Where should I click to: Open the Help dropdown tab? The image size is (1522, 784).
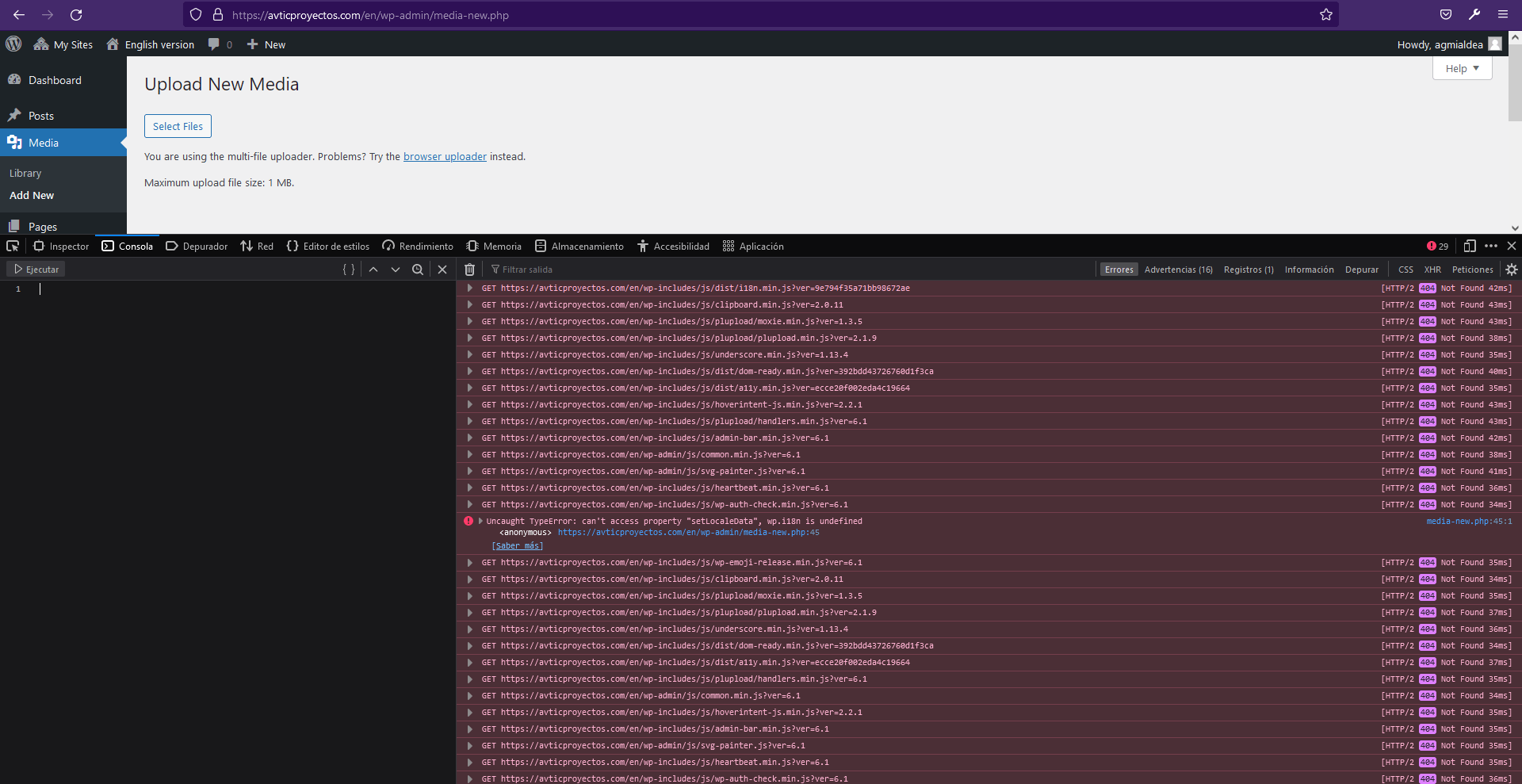[x=1462, y=68]
